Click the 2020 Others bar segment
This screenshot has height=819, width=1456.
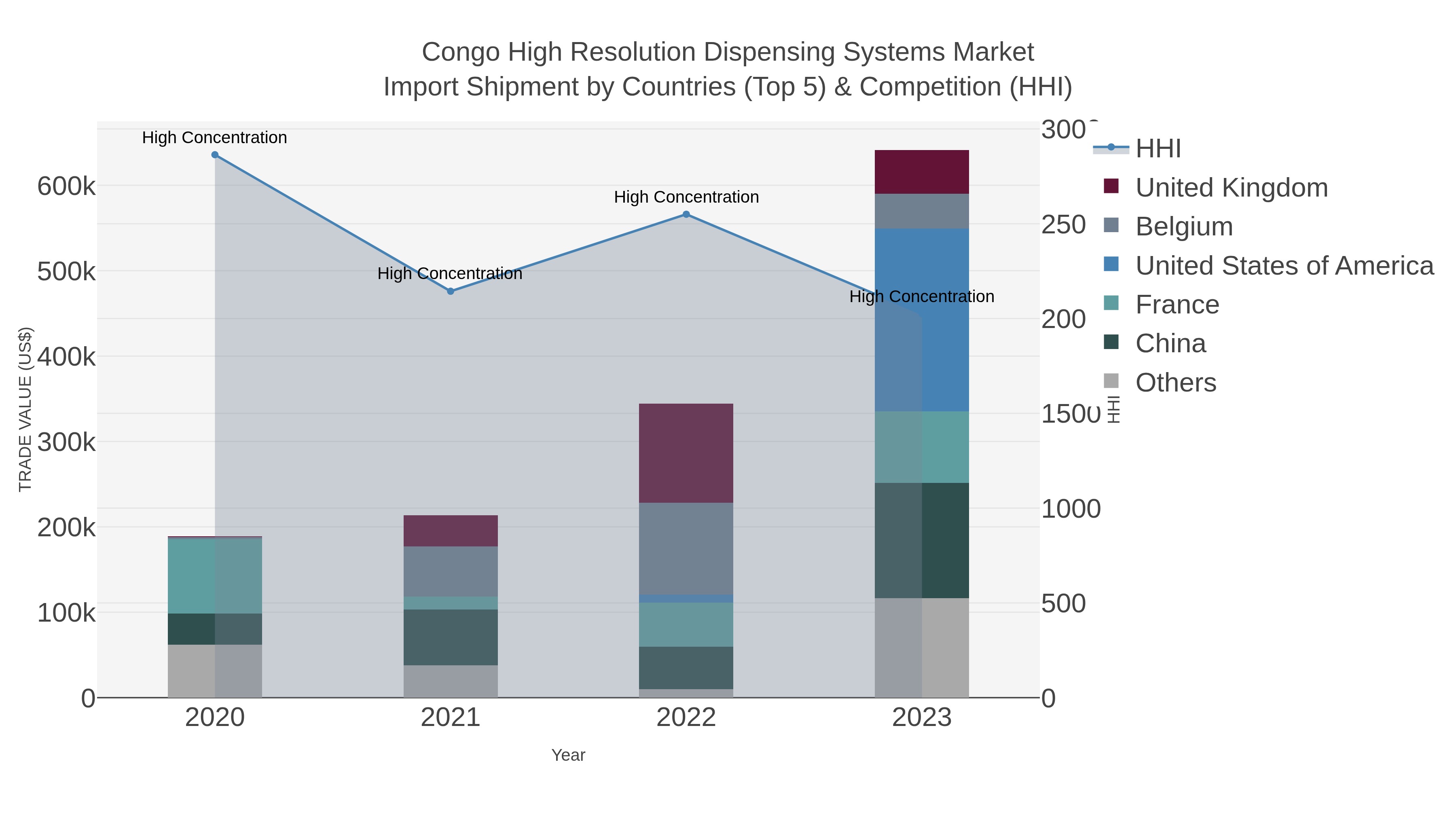coord(215,671)
